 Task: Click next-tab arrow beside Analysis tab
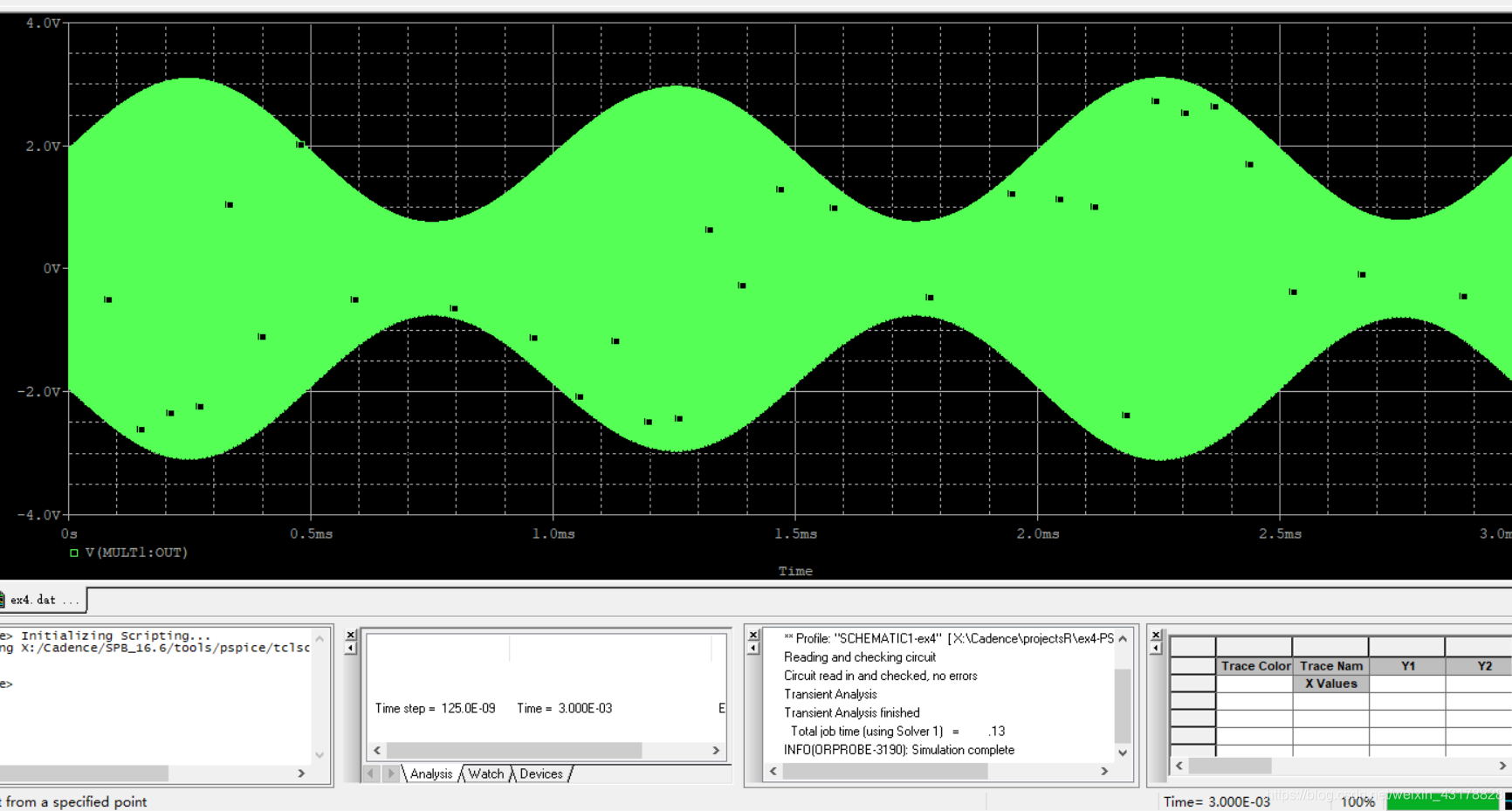click(x=390, y=773)
